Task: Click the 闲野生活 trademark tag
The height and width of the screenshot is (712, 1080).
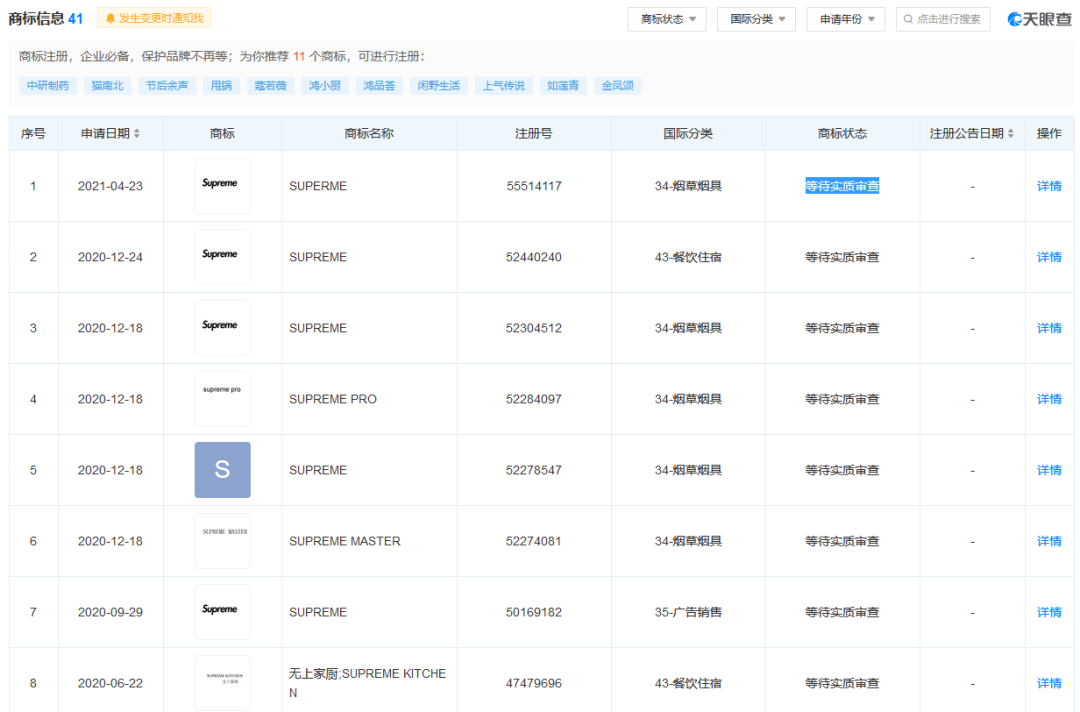Action: tap(440, 85)
